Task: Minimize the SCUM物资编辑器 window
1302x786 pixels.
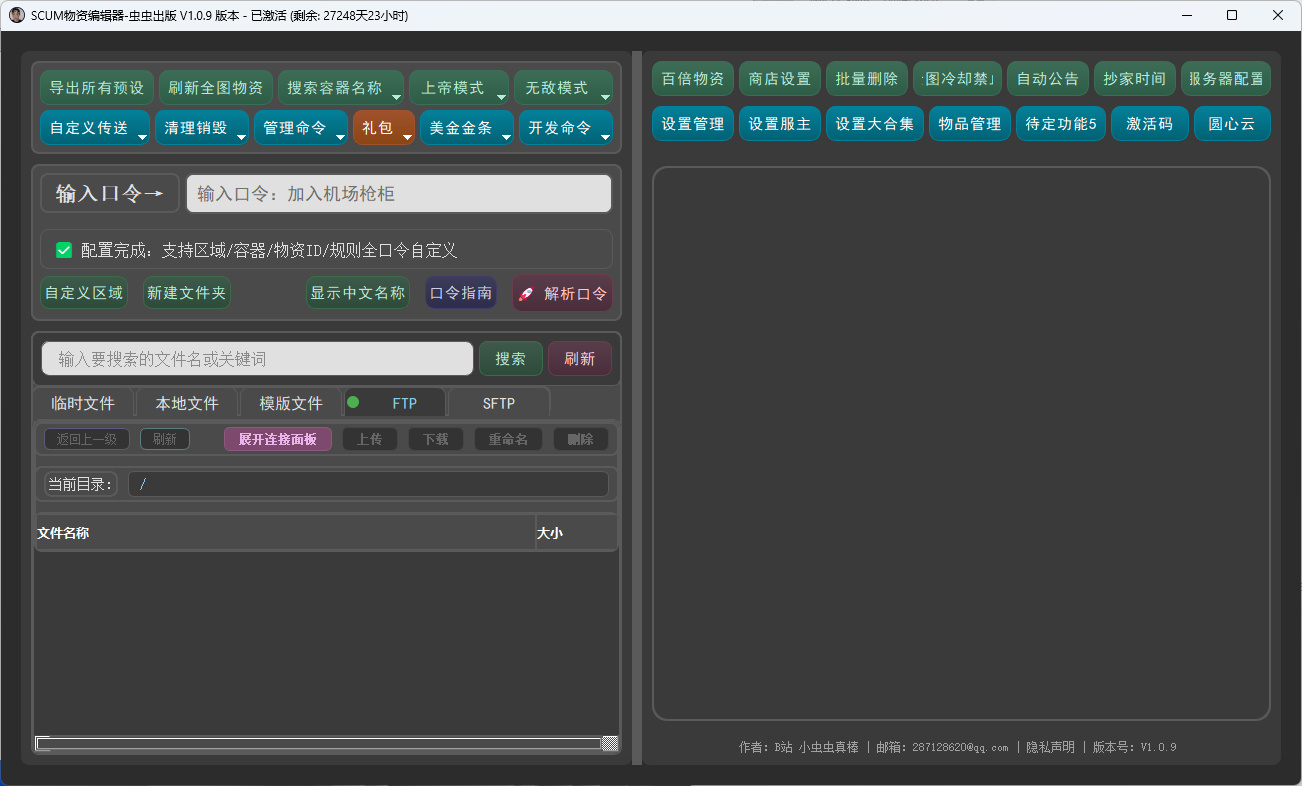Action: 1187,15
